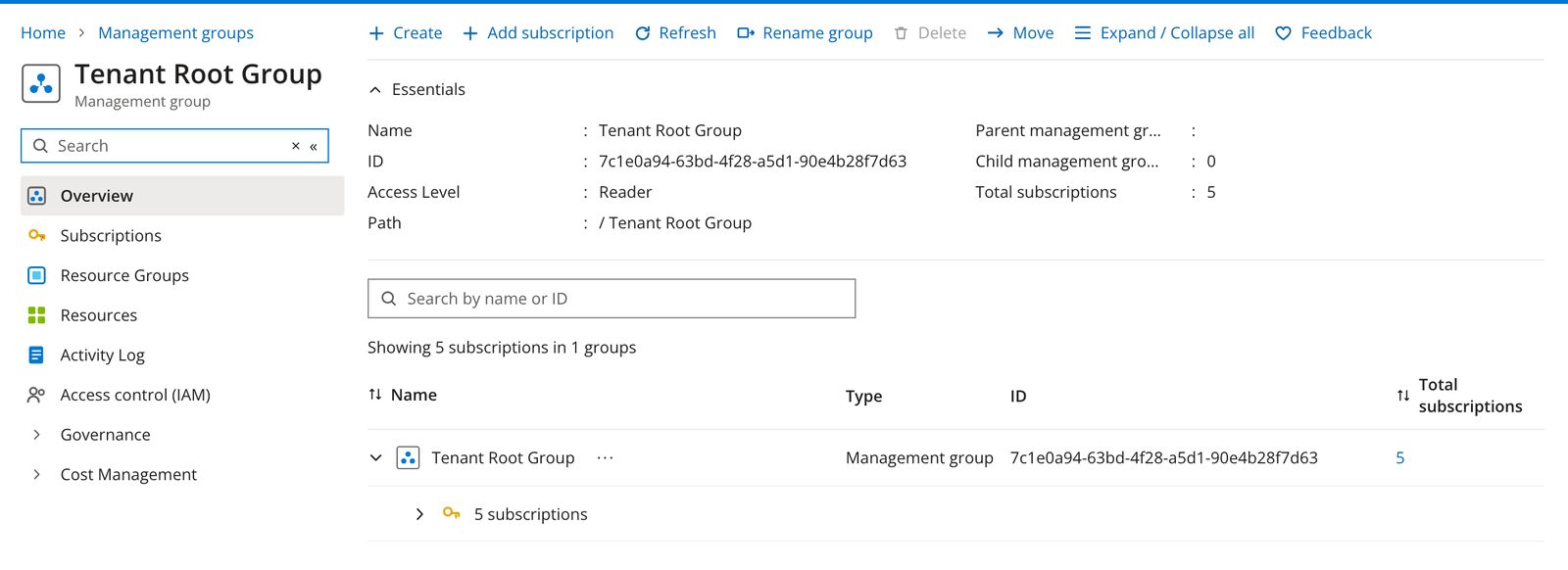The width and height of the screenshot is (1568, 570).
Task: Select the Essentials ID value 7c1e0a94-63bd-4f28-a5d1-90e4b28f7d63
Action: pos(753,162)
